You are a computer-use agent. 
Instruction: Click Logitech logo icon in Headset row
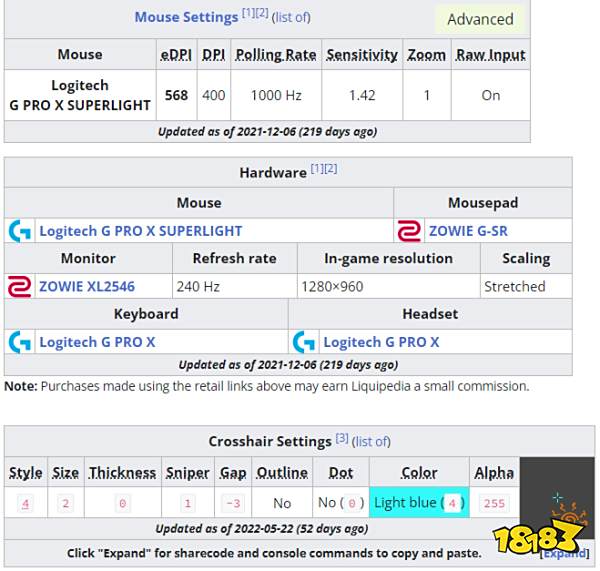pos(304,342)
